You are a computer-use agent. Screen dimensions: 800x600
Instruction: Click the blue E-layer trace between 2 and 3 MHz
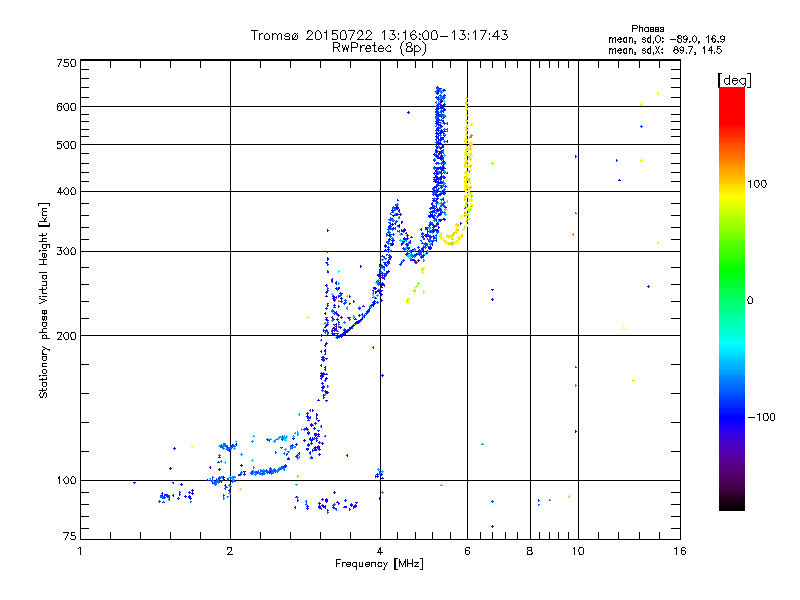[x=268, y=471]
